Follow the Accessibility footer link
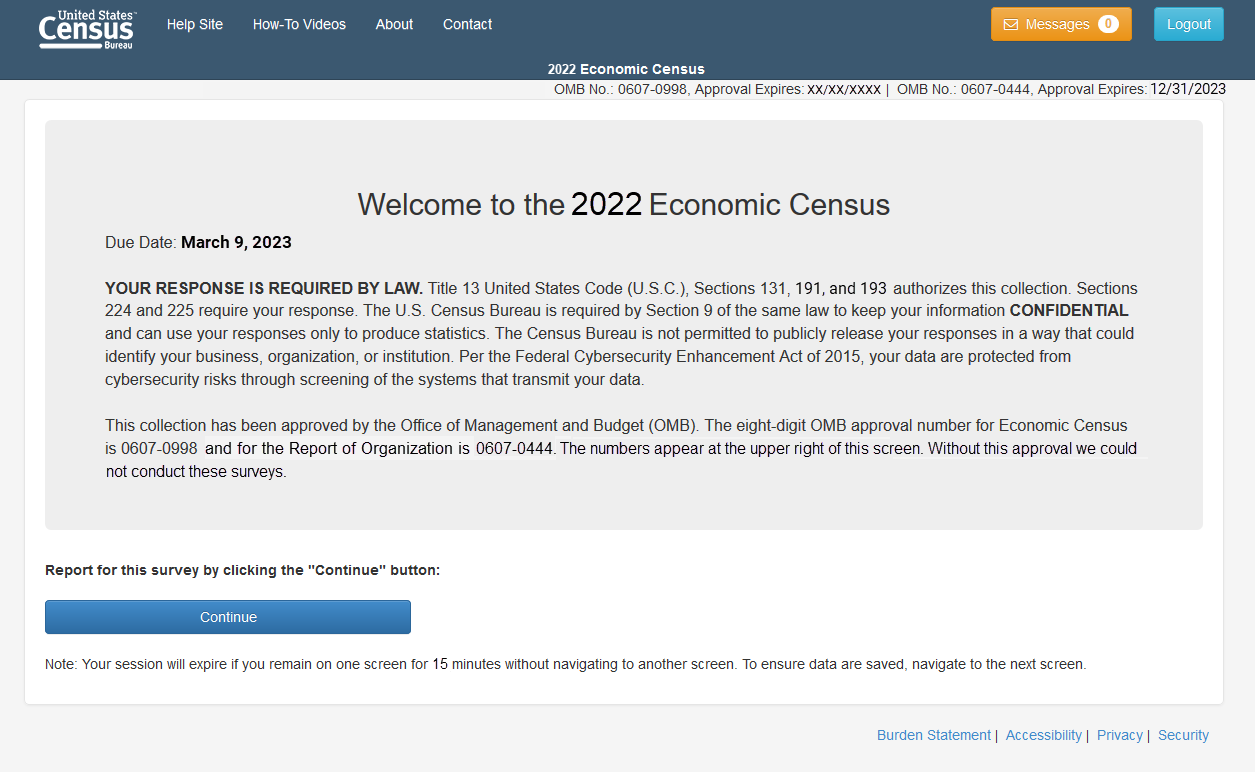Viewport: 1255px width, 772px height. [1043, 735]
